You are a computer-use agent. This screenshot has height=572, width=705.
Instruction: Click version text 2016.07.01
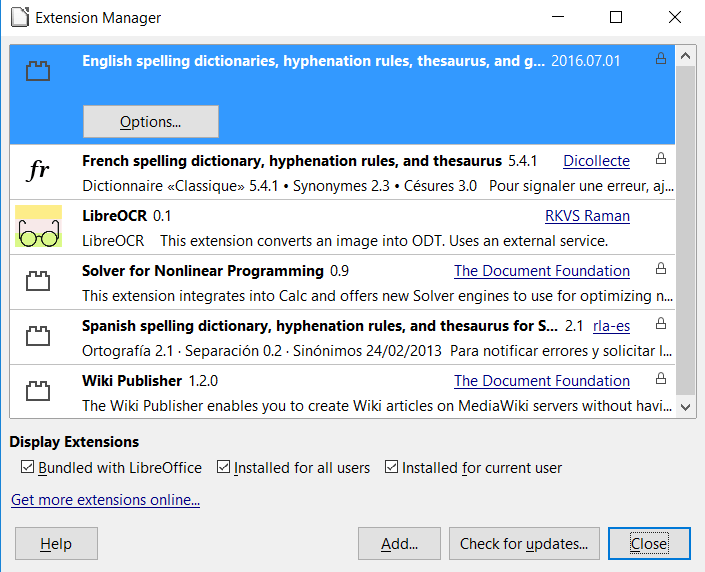(585, 61)
